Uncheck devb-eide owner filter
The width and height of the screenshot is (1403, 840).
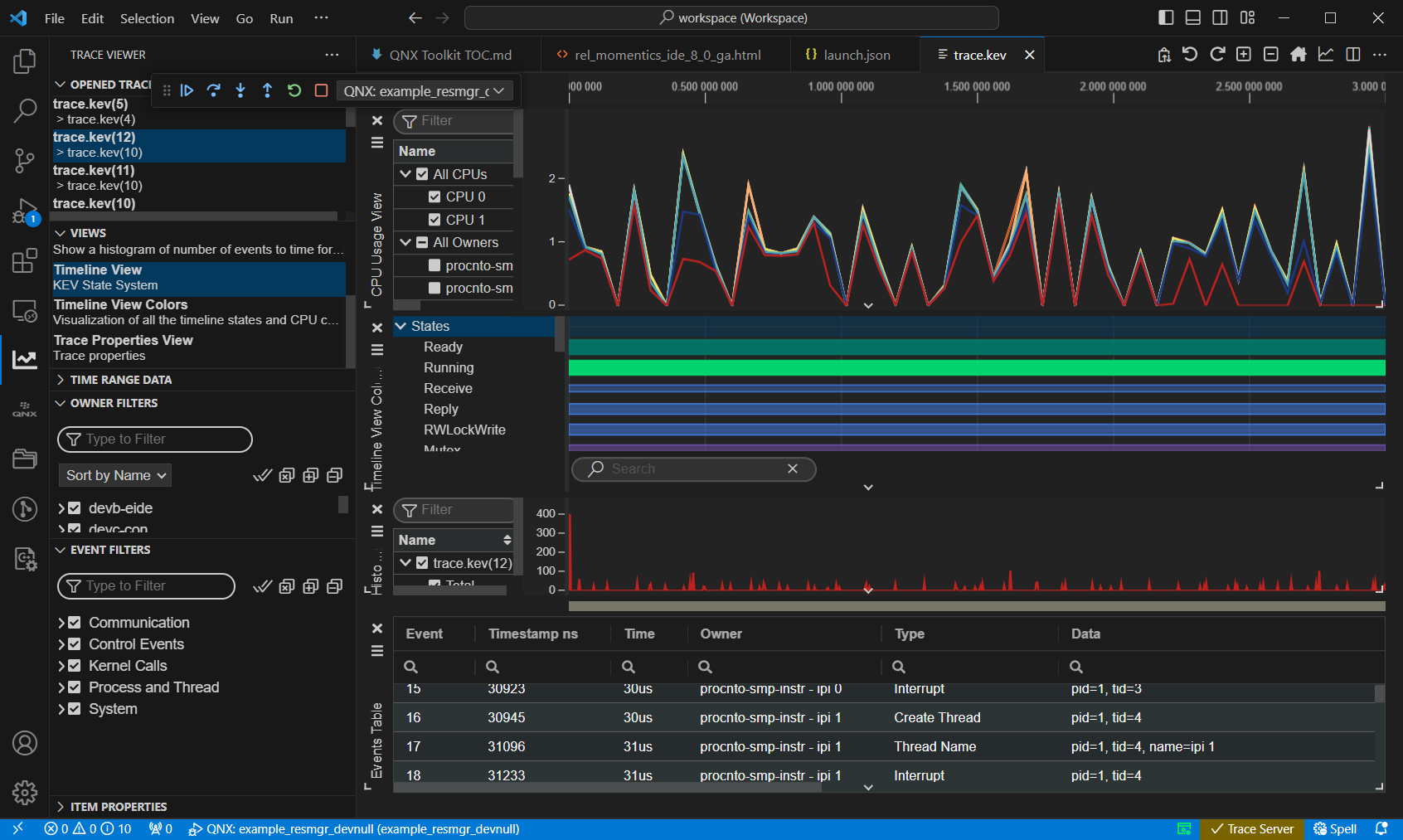[75, 508]
